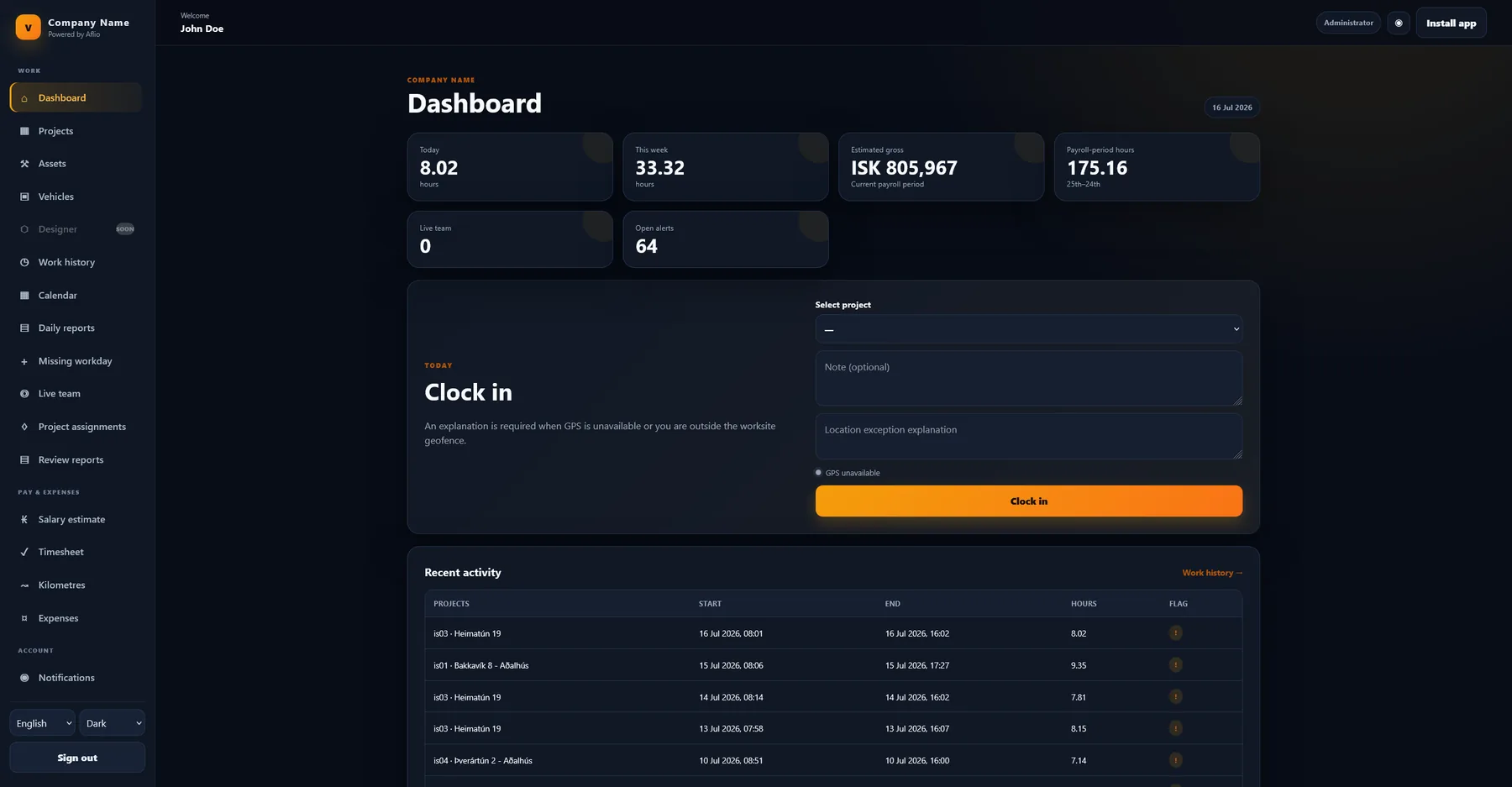
Task: Click the Expenses sidebar icon
Action: coord(24,618)
